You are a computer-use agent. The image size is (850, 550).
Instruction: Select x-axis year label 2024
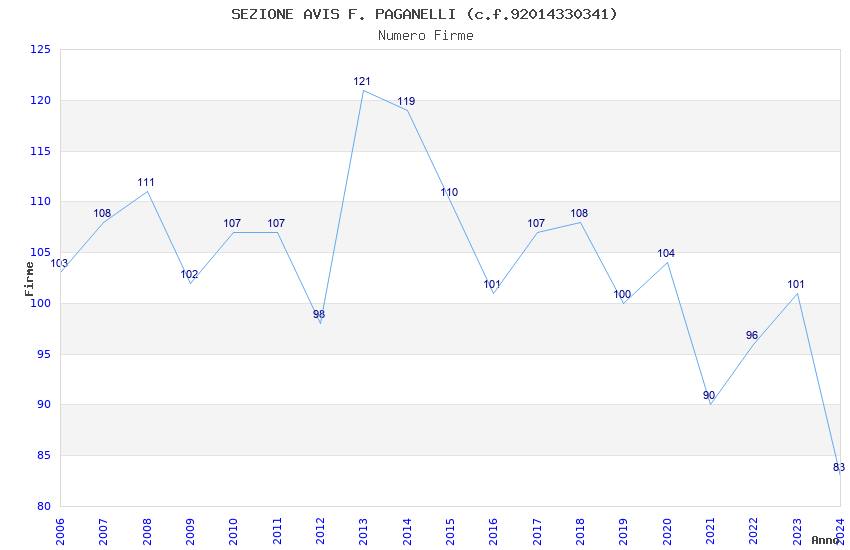(841, 531)
